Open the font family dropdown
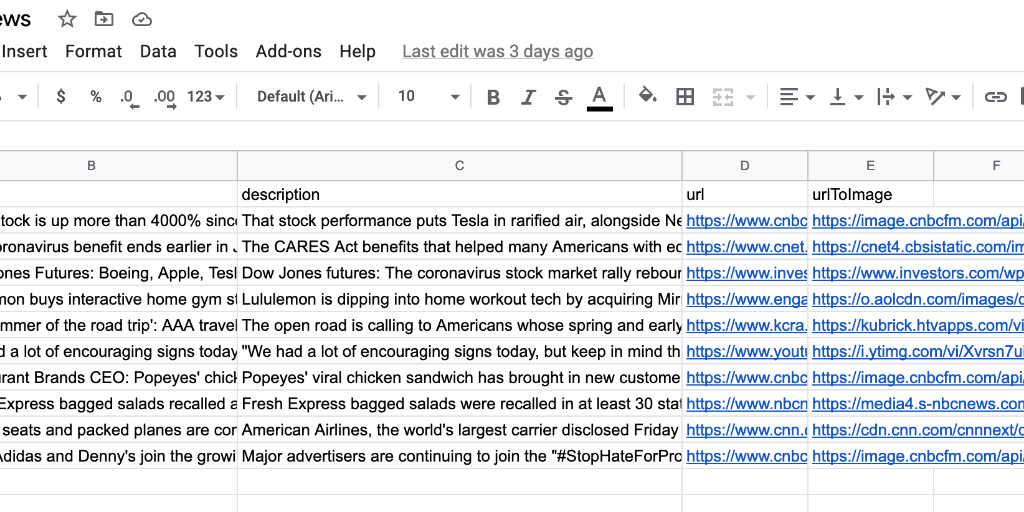Viewport: 1024px width, 512px height. [312, 97]
